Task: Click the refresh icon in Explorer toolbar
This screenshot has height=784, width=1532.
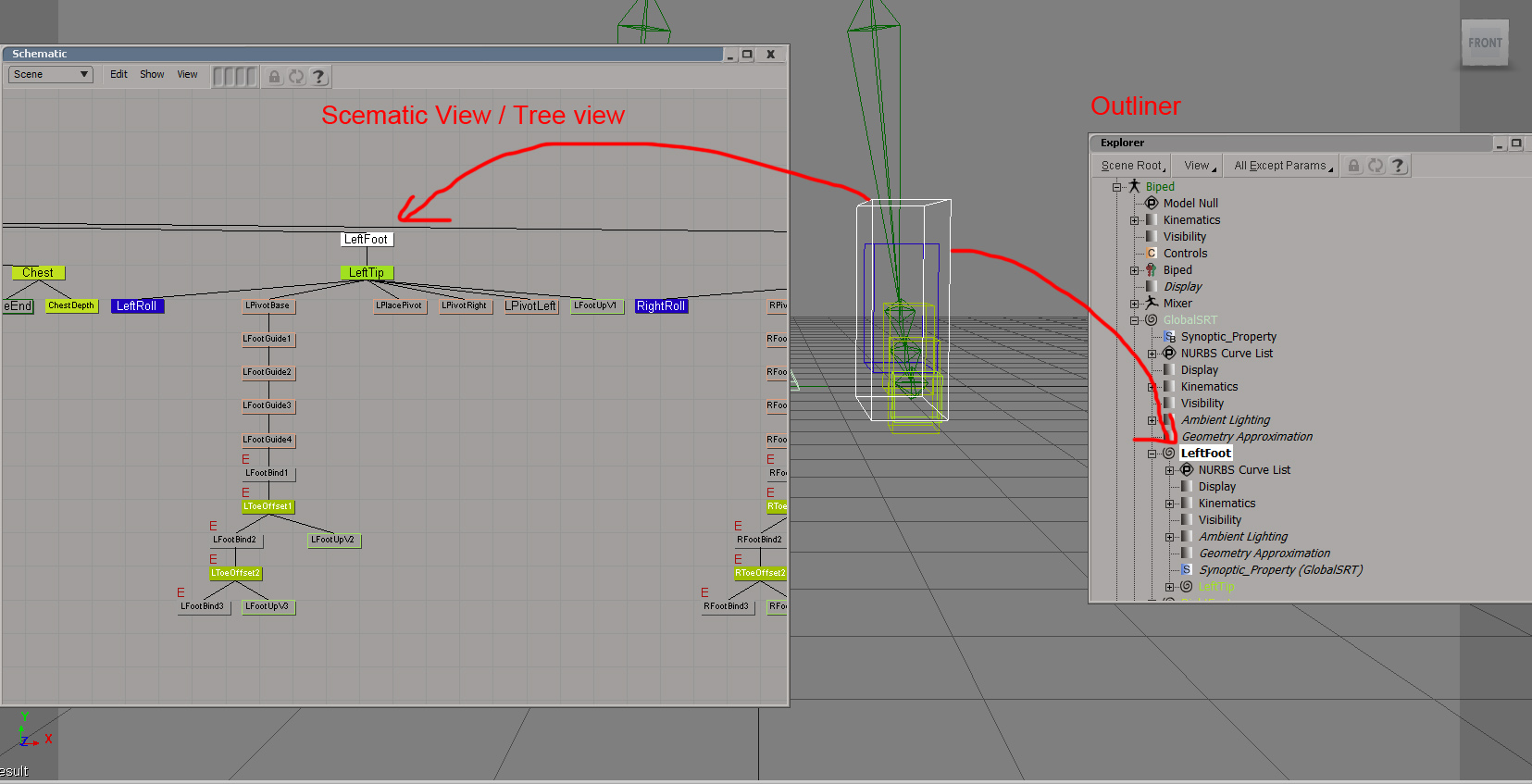Action: click(x=1376, y=166)
